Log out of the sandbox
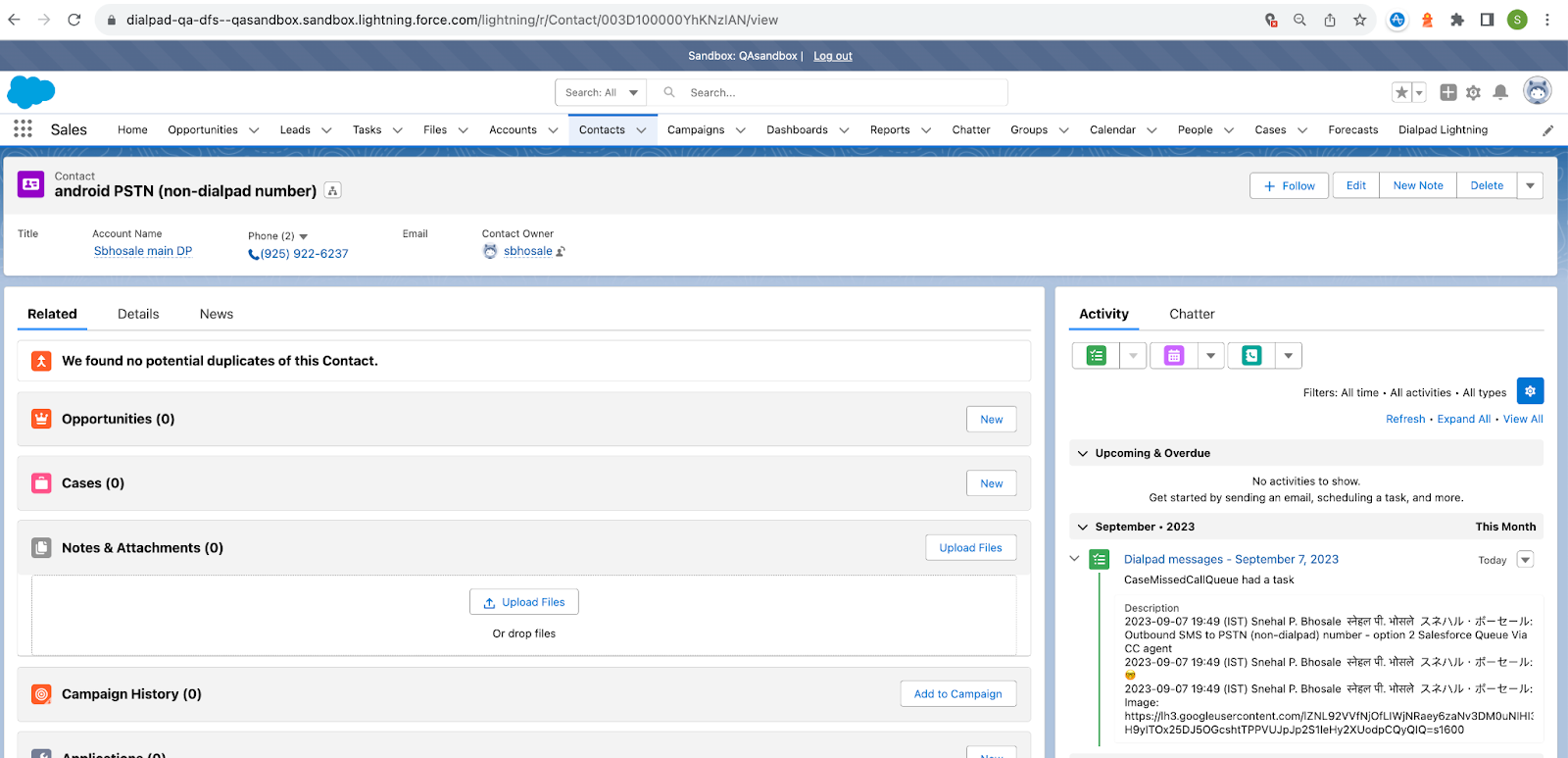1568x758 pixels. click(833, 56)
